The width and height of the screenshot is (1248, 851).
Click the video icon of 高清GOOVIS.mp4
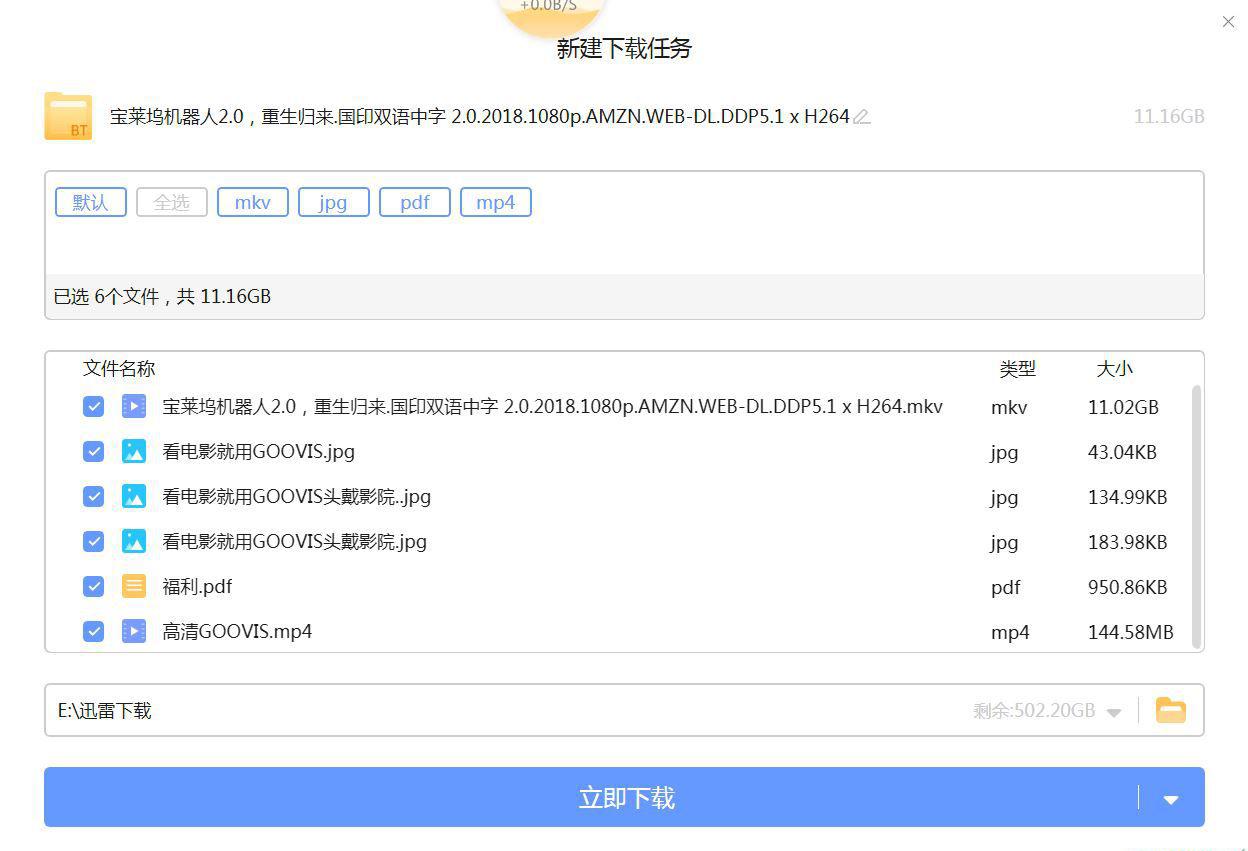[x=134, y=631]
